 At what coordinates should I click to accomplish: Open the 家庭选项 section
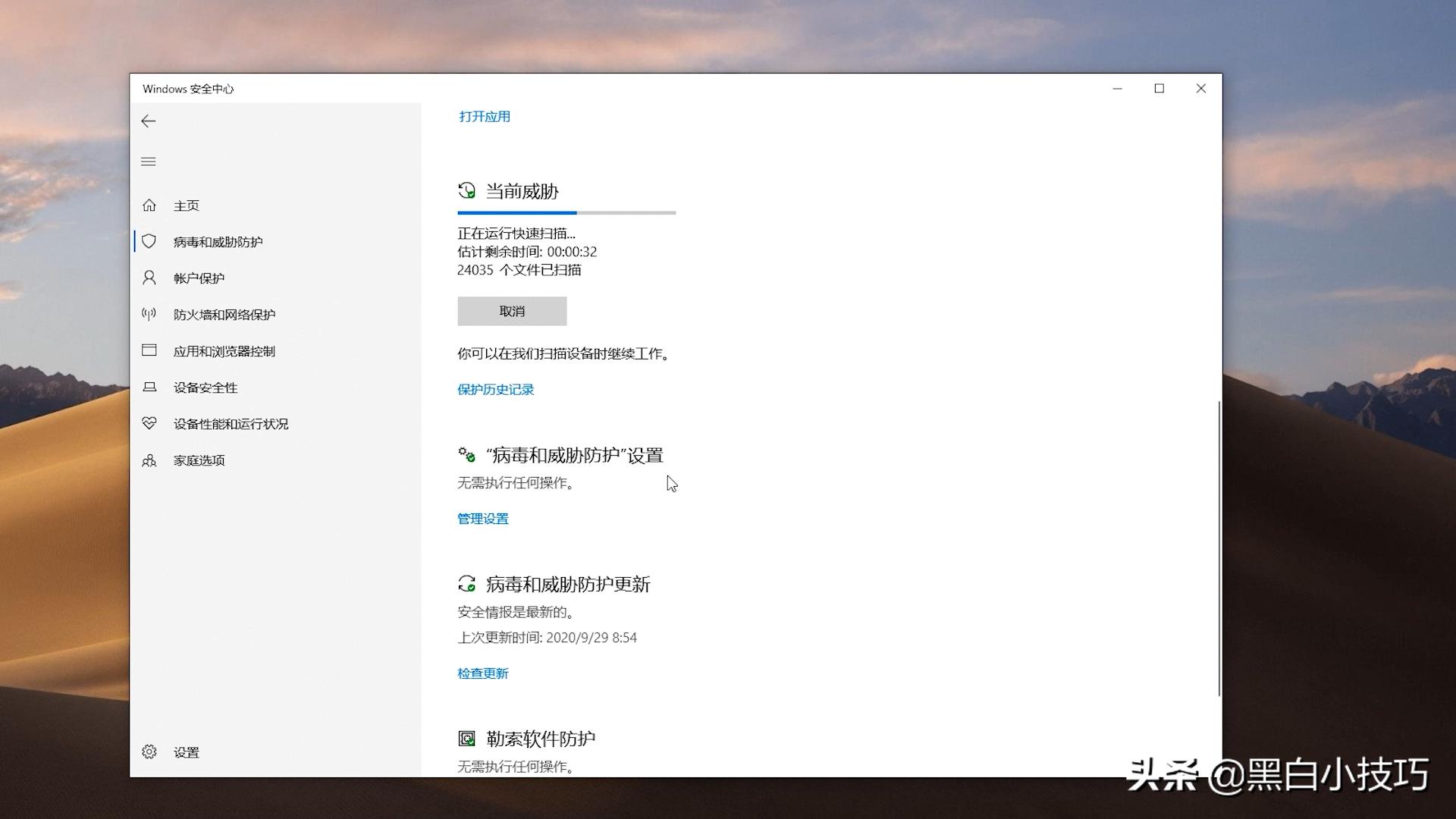pyautogui.click(x=149, y=460)
